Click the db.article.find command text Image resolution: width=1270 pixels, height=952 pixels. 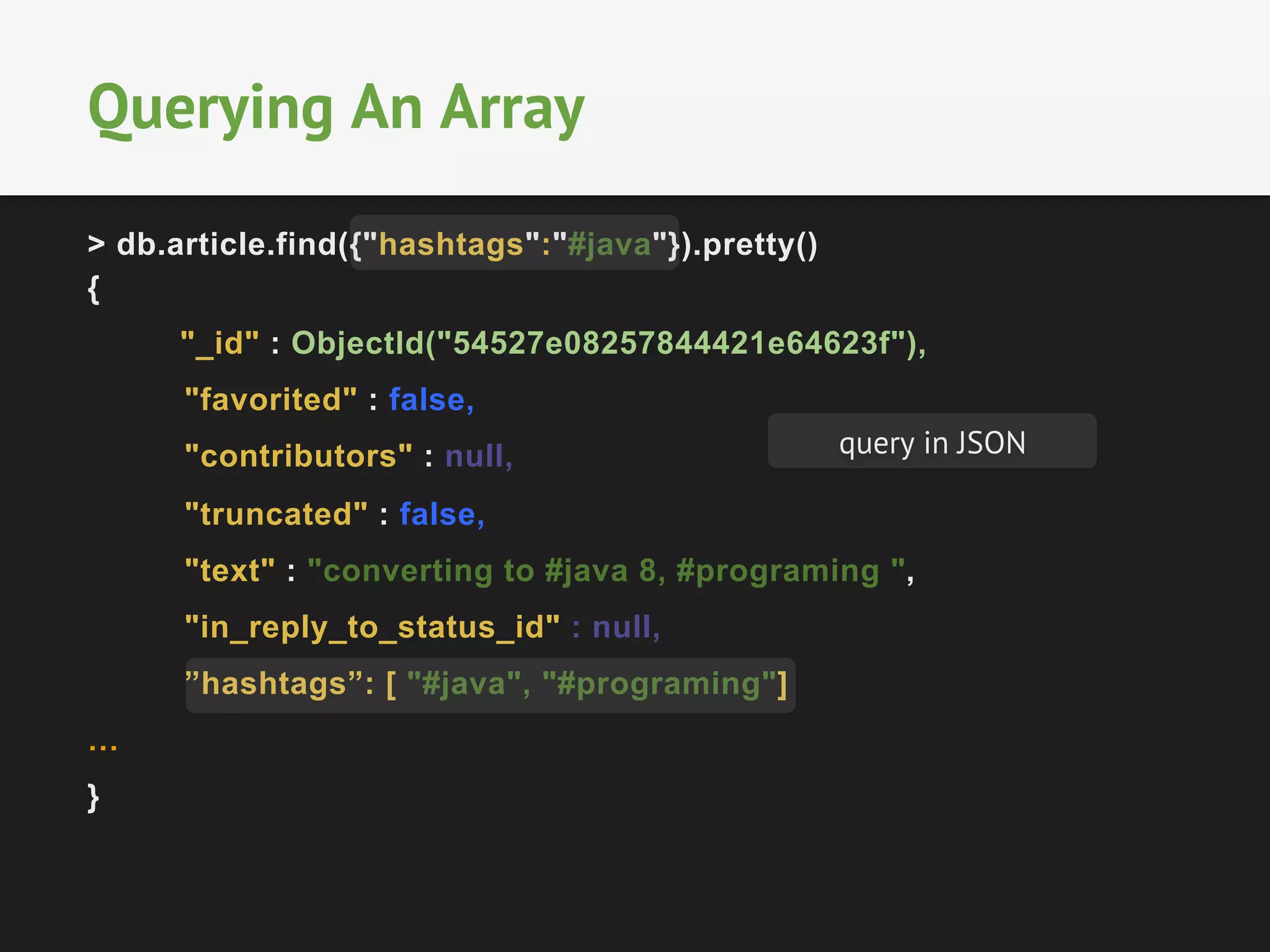point(227,244)
